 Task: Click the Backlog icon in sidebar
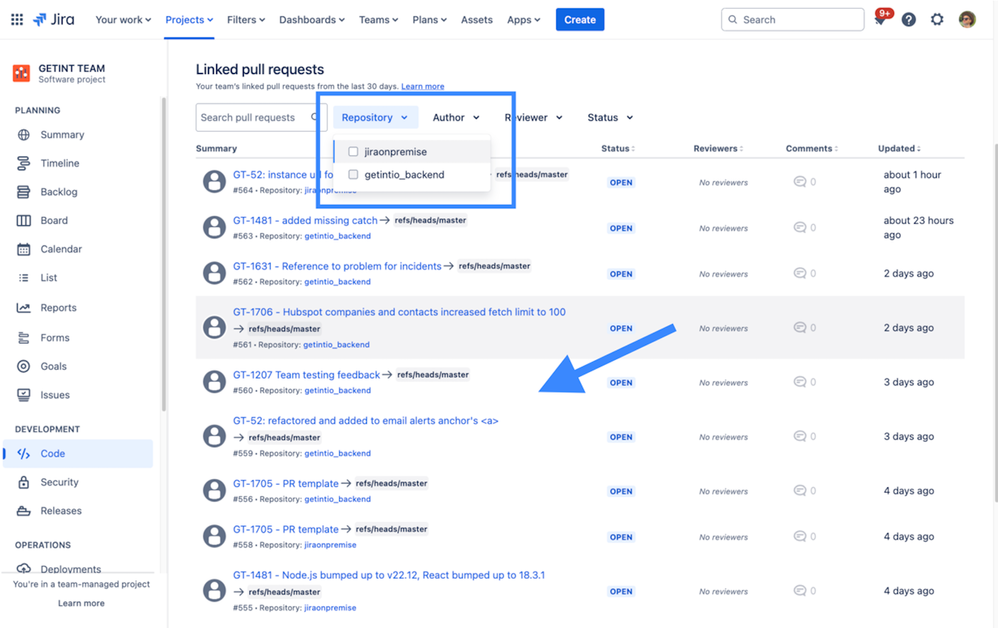coord(24,192)
